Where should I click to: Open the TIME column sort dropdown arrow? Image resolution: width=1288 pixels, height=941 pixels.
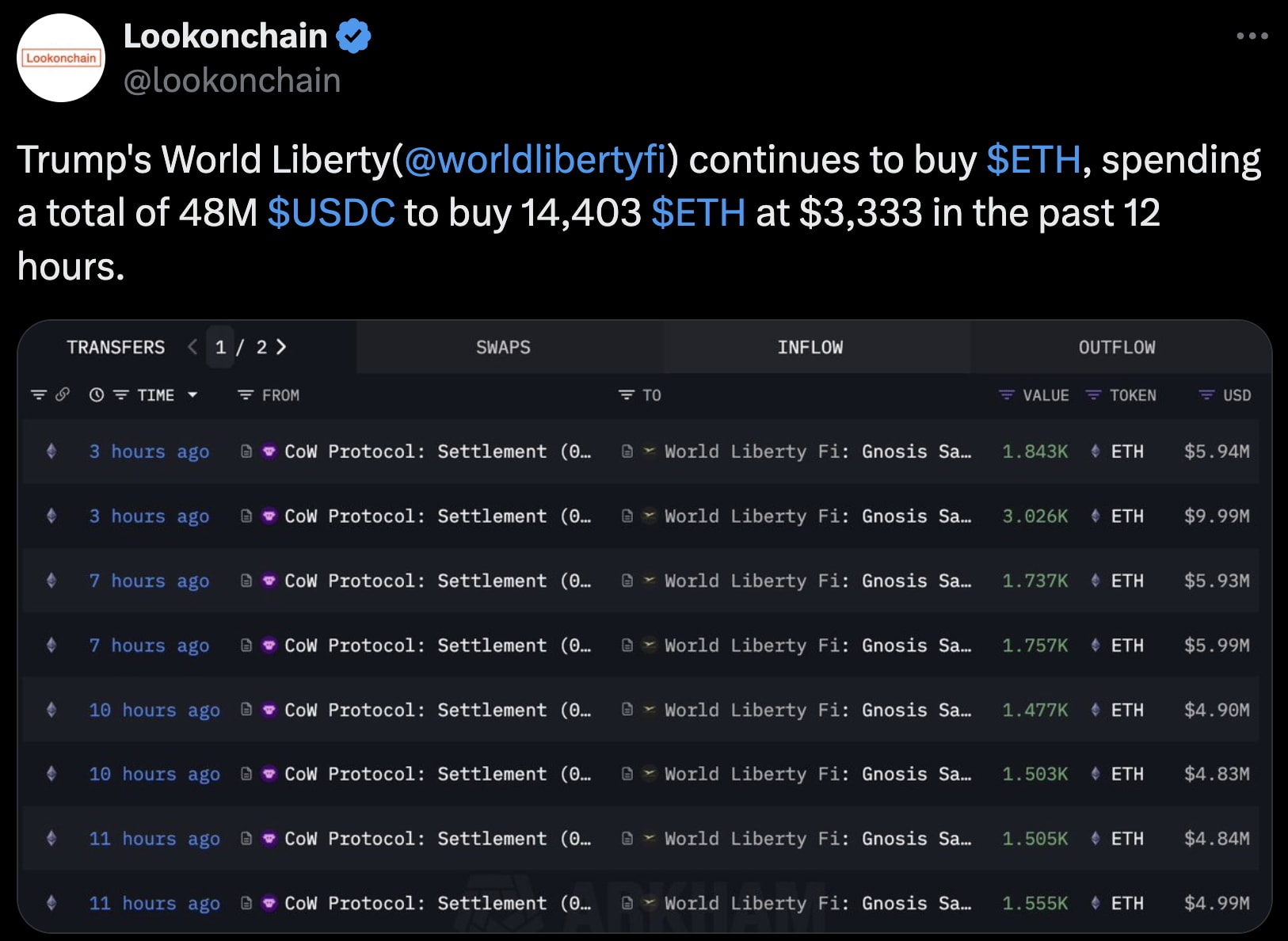192,395
